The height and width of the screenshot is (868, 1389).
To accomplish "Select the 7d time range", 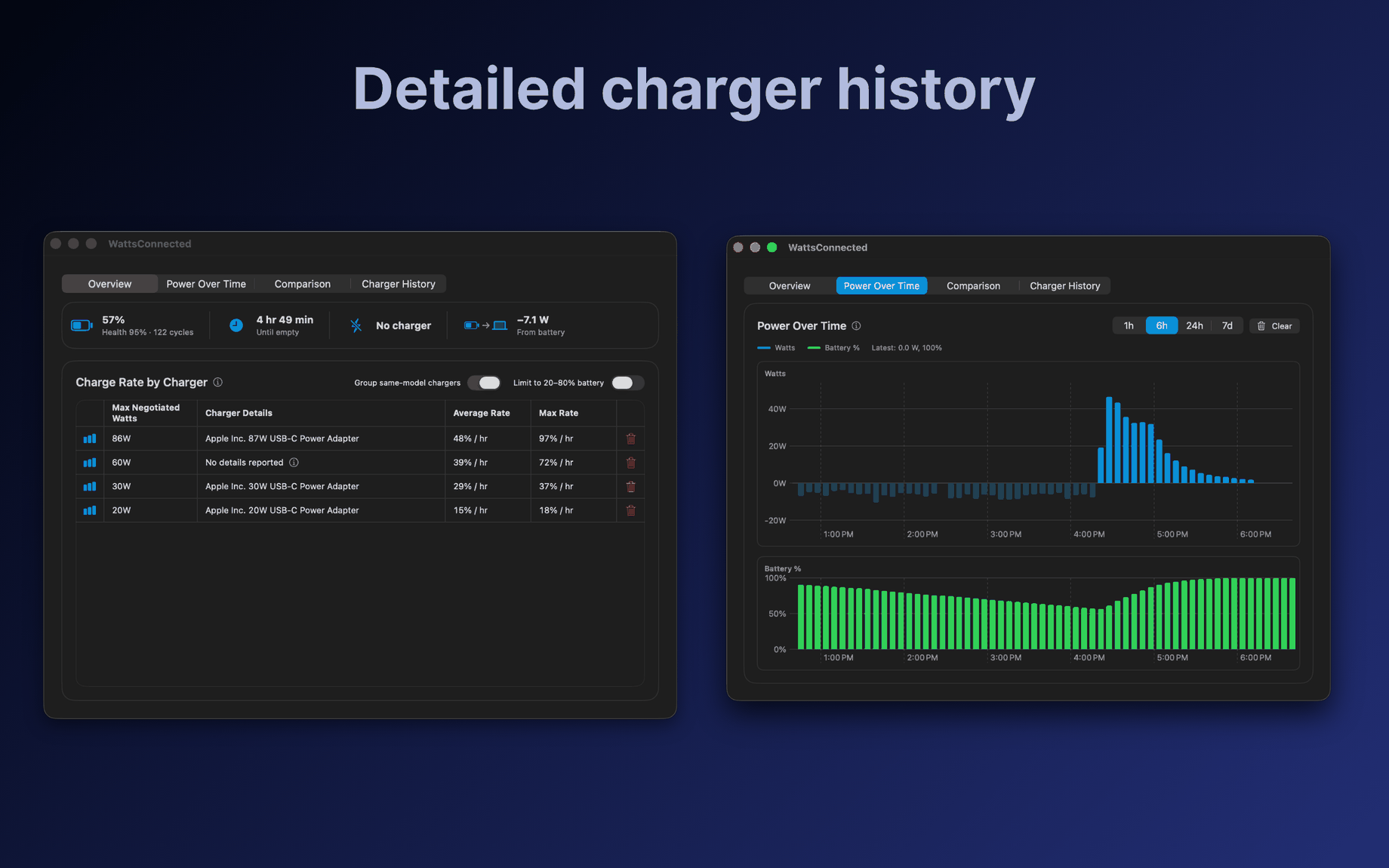I will [x=1227, y=326].
